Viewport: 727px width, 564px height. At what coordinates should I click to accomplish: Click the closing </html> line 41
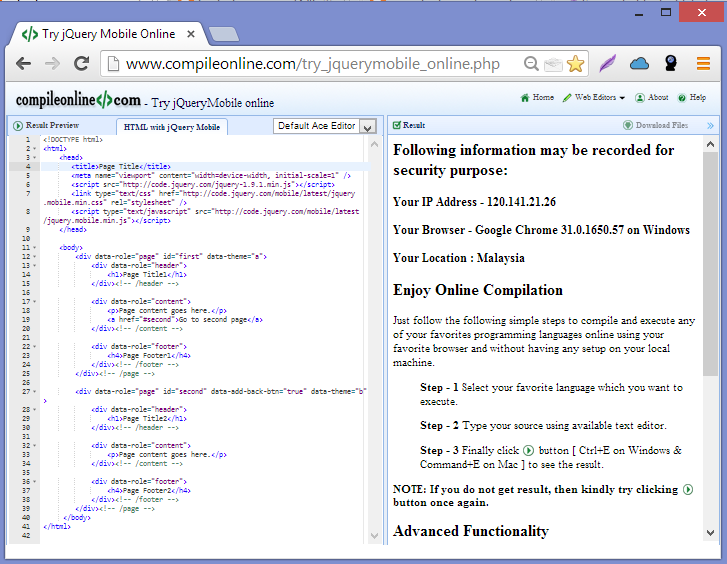click(57, 526)
